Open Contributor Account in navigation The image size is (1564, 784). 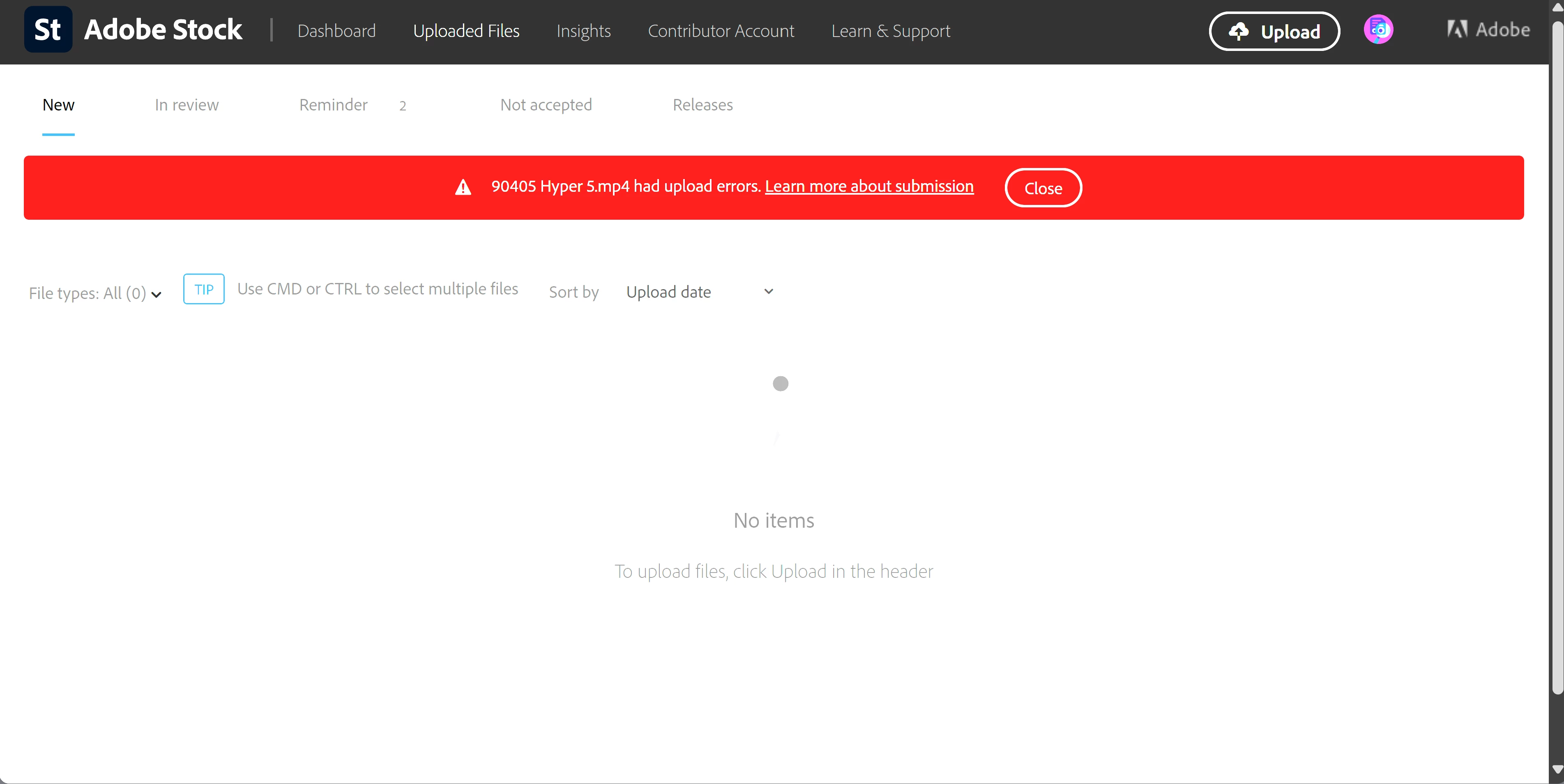(721, 31)
